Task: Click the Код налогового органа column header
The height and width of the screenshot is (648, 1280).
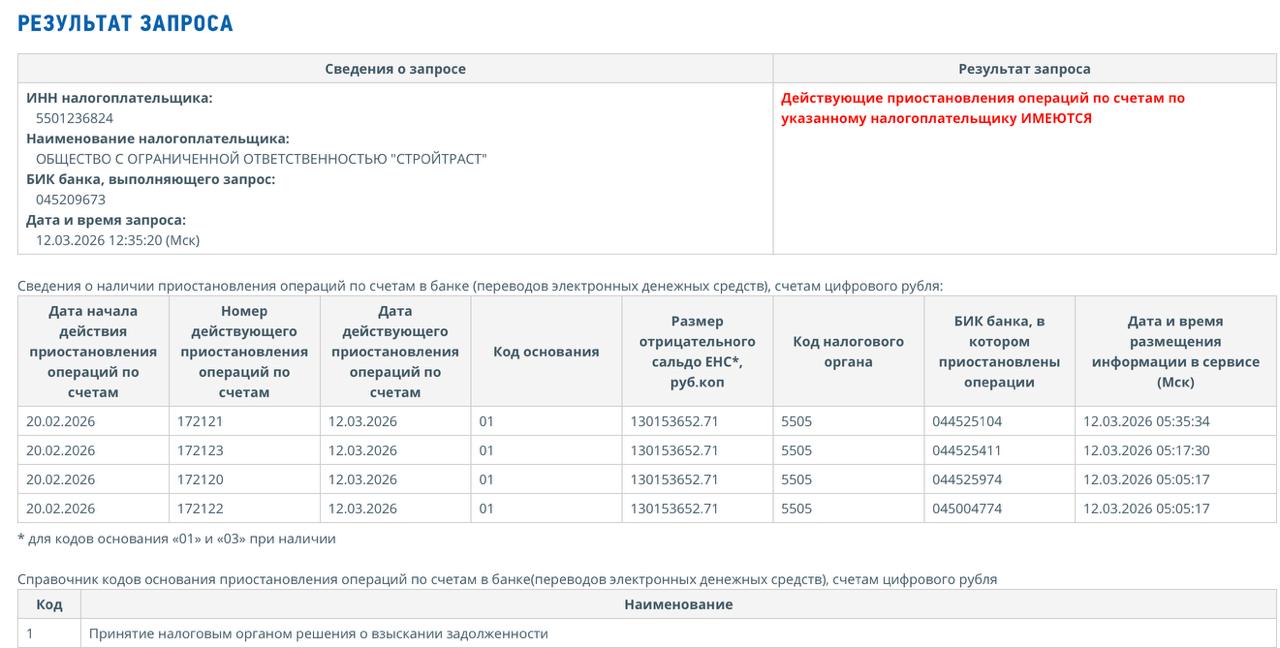Action: pos(848,351)
